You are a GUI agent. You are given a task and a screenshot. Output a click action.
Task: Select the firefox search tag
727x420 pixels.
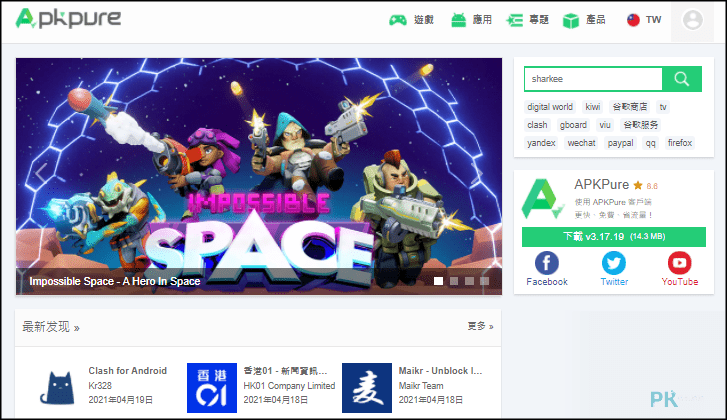coord(680,143)
